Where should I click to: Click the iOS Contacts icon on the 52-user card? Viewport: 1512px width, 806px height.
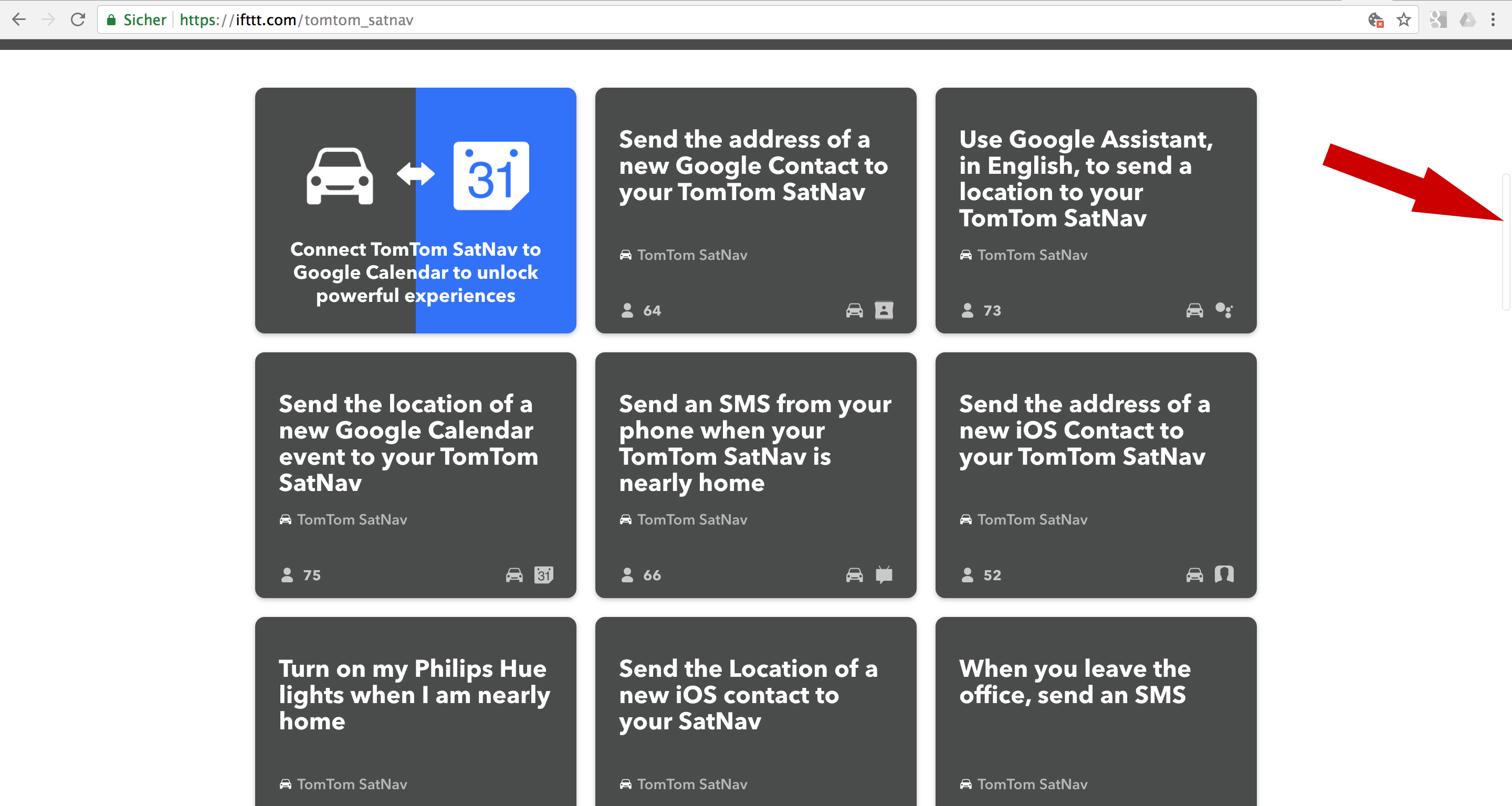click(x=1224, y=574)
